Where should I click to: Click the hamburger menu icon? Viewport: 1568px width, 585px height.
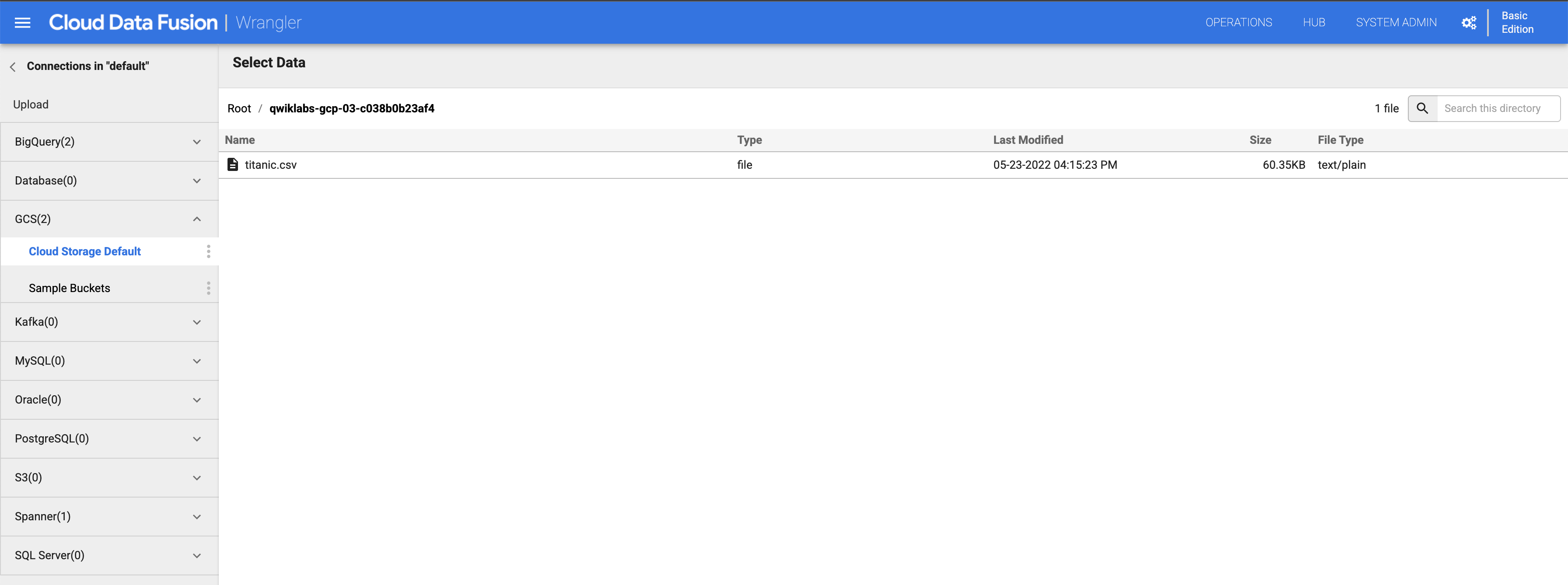coord(22,22)
